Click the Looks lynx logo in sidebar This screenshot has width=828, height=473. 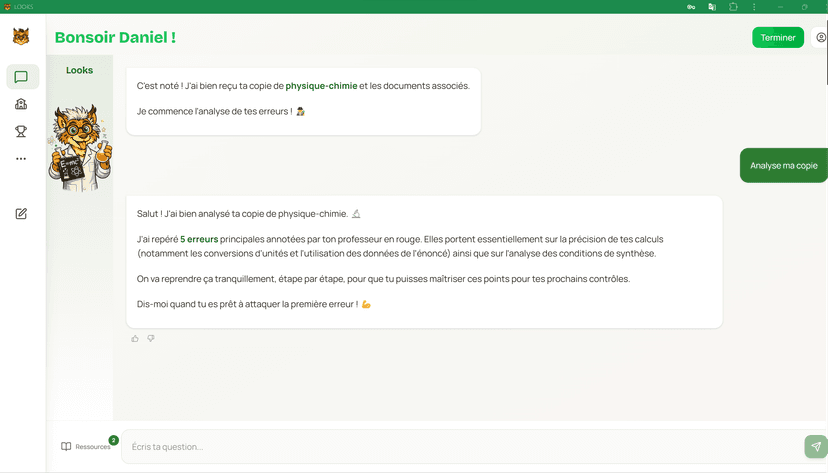pyautogui.click(x=21, y=37)
